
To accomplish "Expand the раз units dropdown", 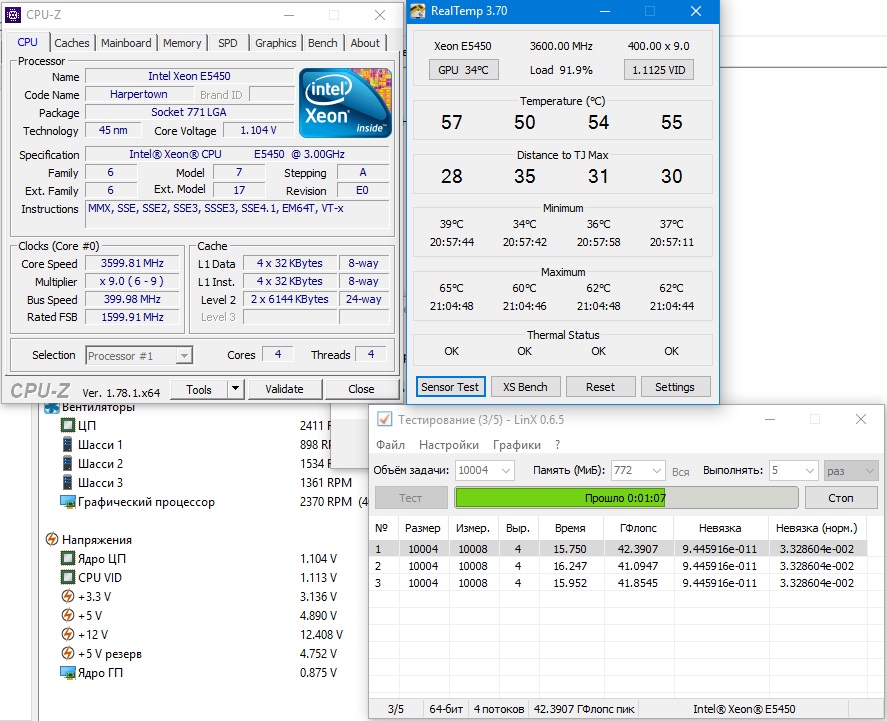I will point(869,470).
